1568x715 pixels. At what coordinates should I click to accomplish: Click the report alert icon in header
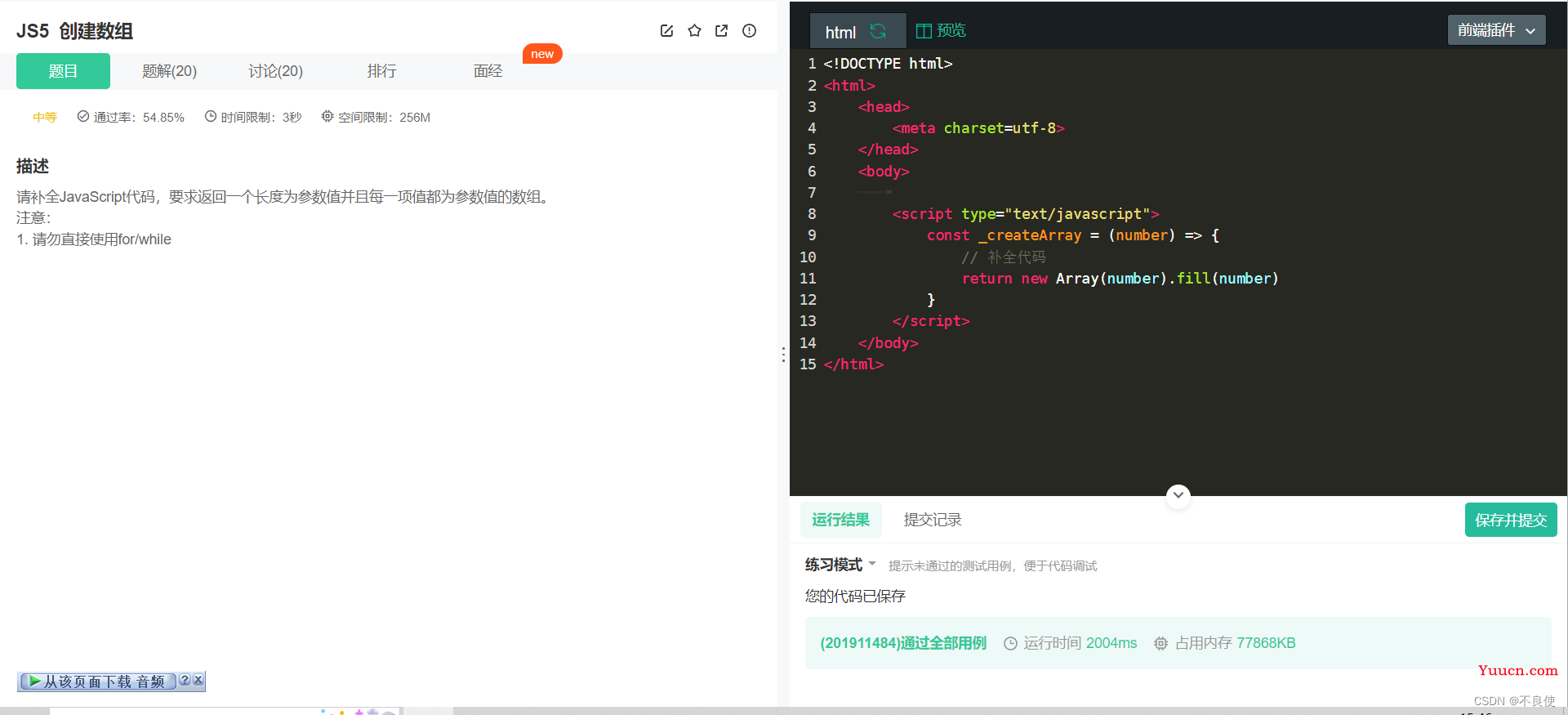(x=749, y=31)
